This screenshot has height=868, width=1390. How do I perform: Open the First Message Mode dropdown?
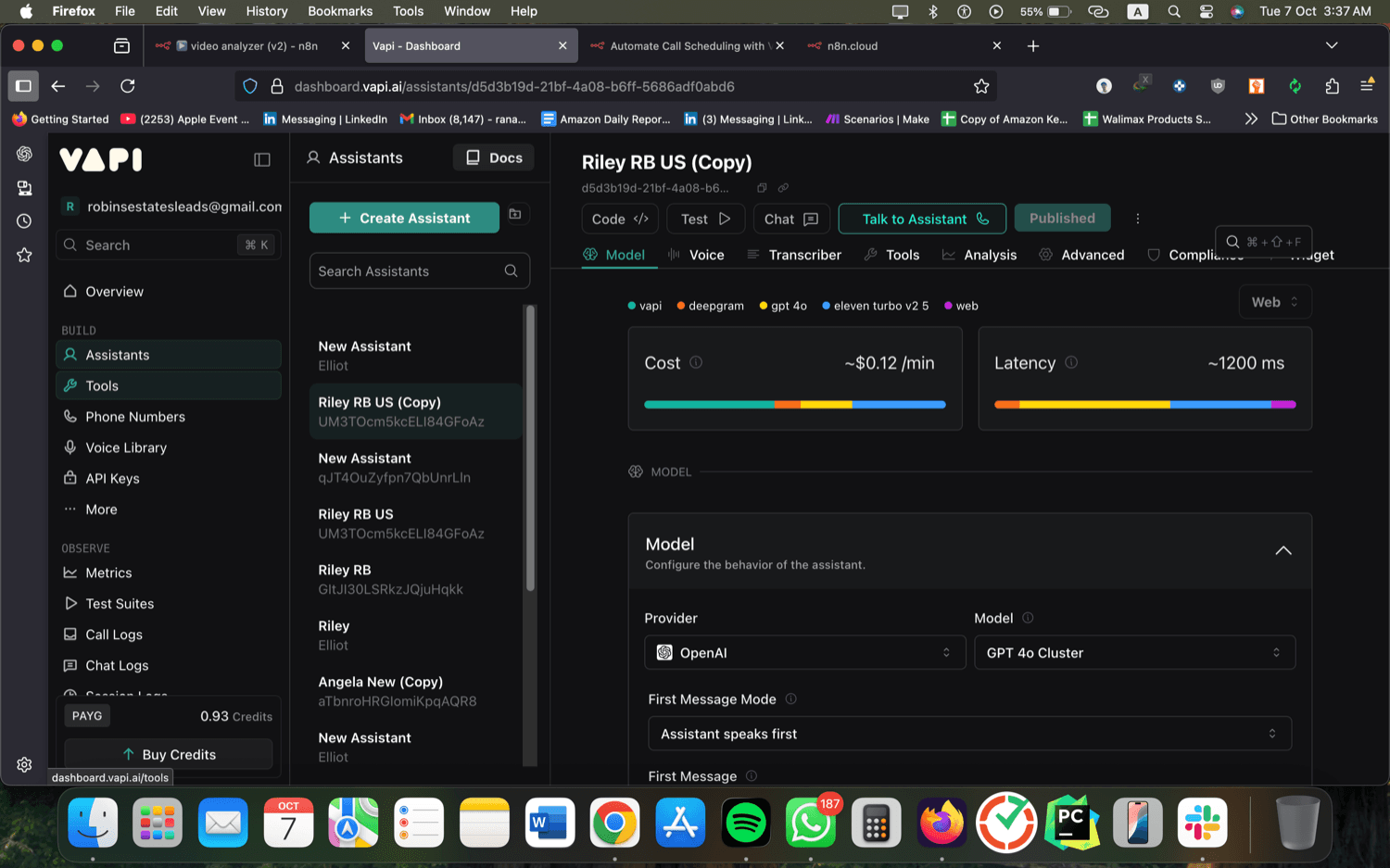pyautogui.click(x=969, y=734)
